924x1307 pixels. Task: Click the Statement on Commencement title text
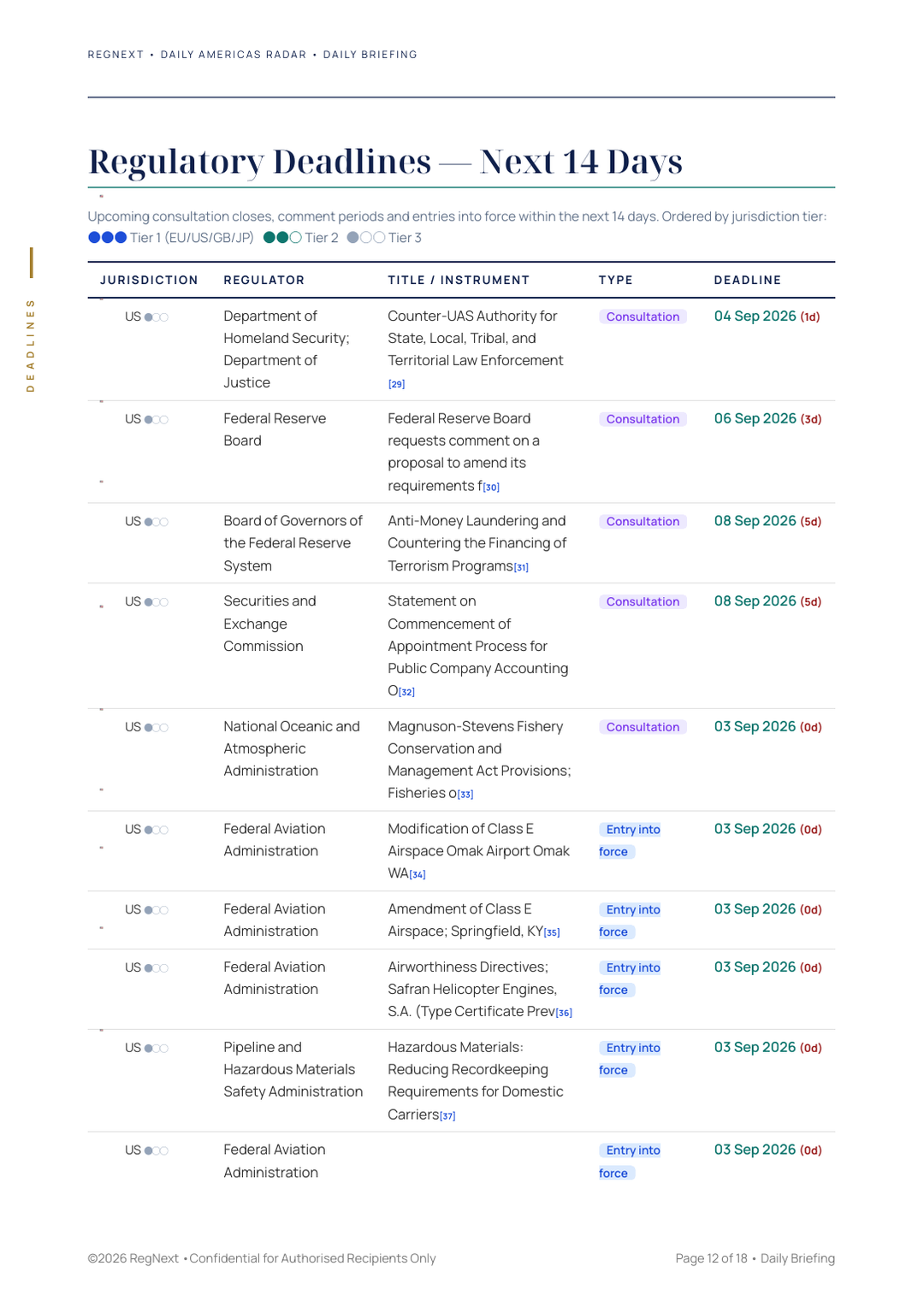pos(477,647)
